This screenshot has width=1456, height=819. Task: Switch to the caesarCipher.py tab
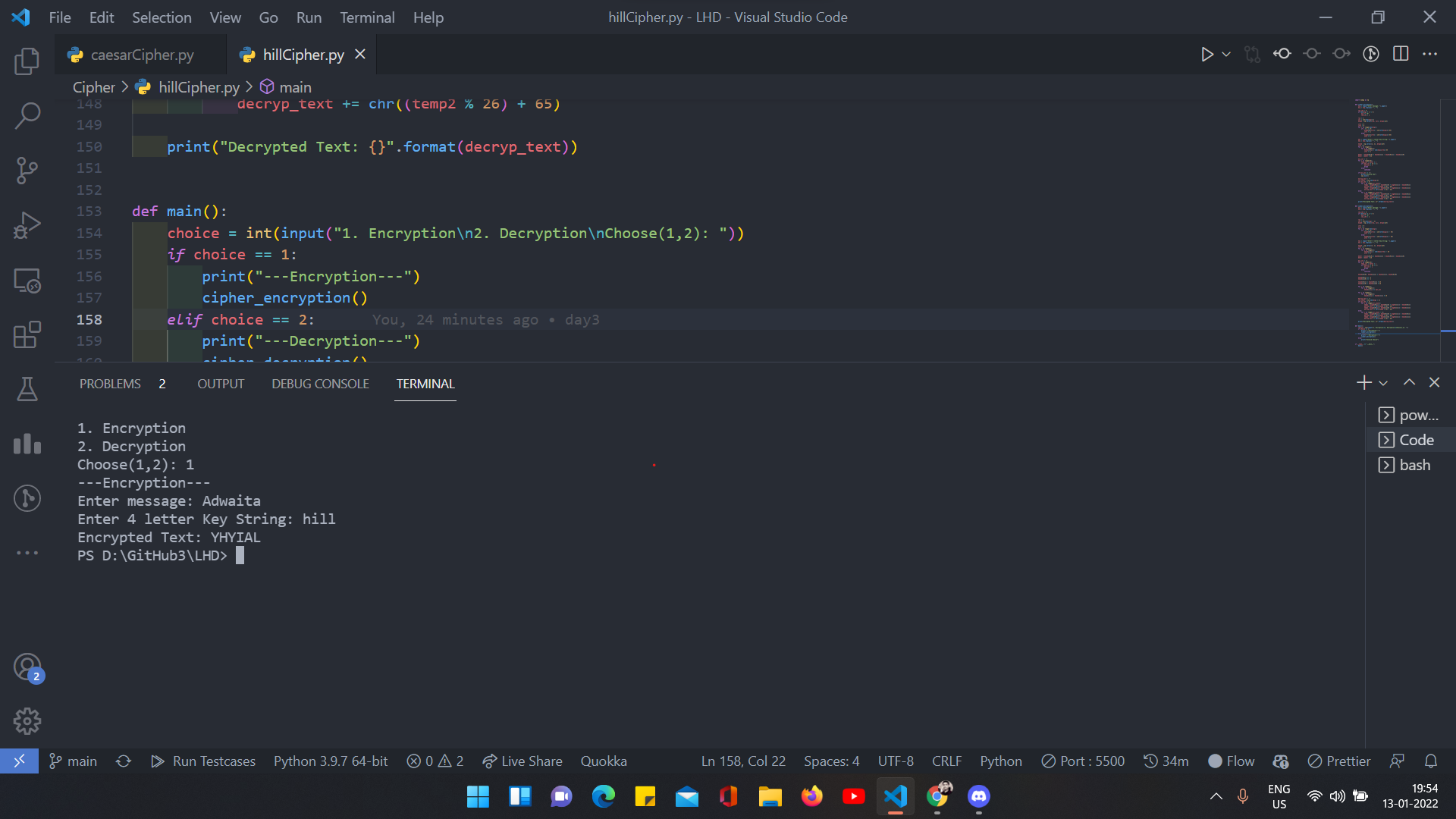142,55
